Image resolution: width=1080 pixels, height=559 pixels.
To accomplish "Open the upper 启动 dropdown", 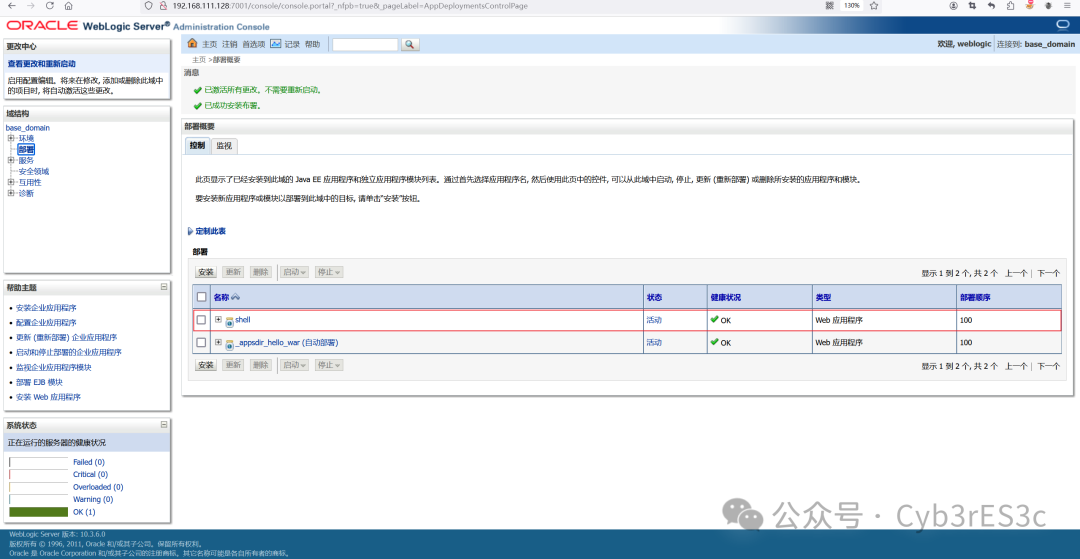I will coord(295,272).
